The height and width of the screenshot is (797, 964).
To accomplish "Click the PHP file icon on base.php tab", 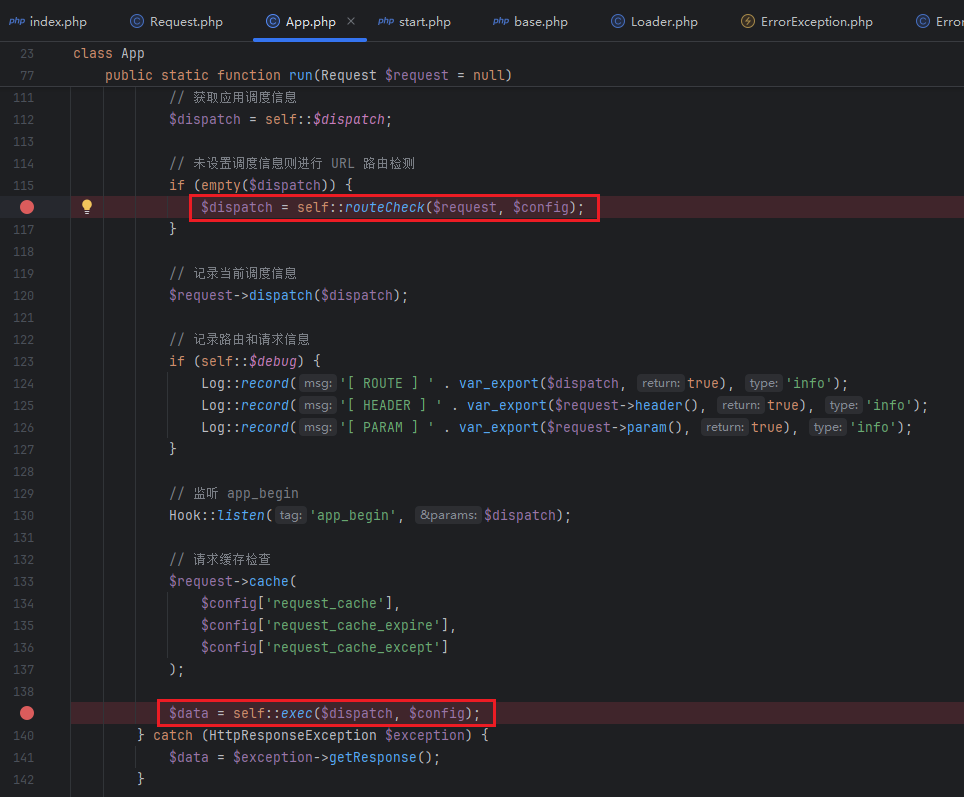I will pyautogui.click(x=501, y=21).
